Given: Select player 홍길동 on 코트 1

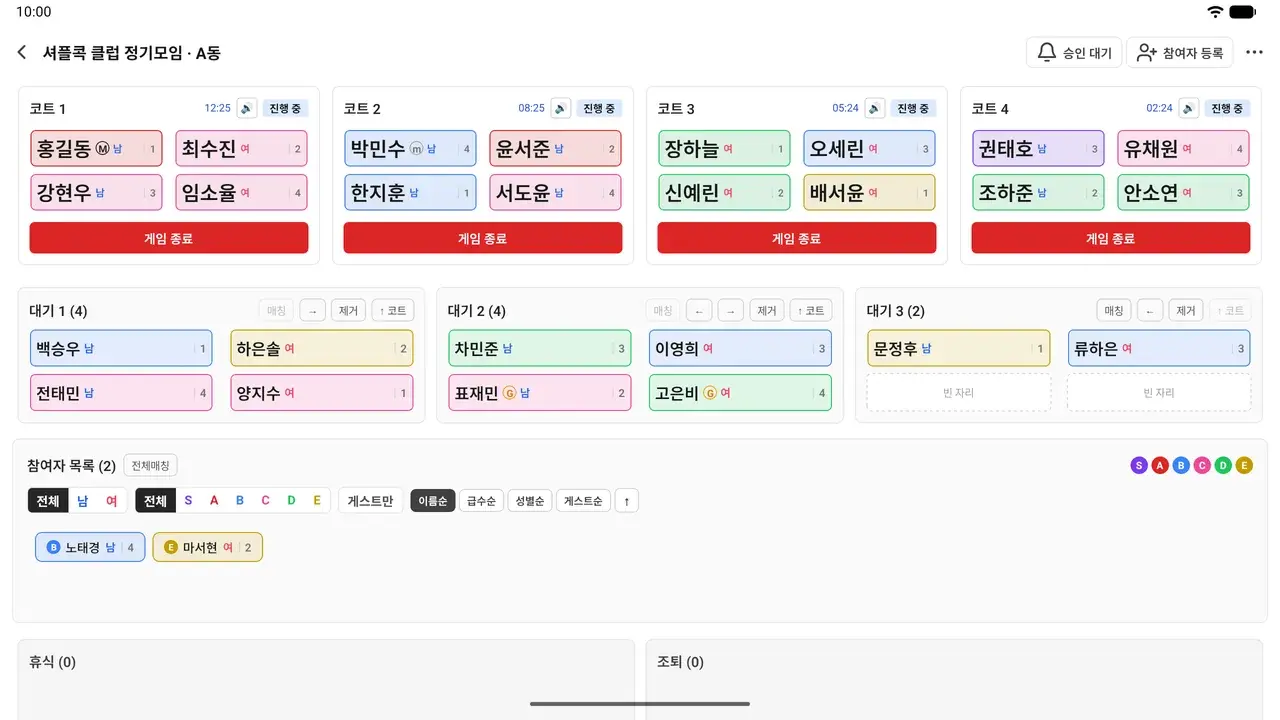Looking at the screenshot, I should (96, 149).
